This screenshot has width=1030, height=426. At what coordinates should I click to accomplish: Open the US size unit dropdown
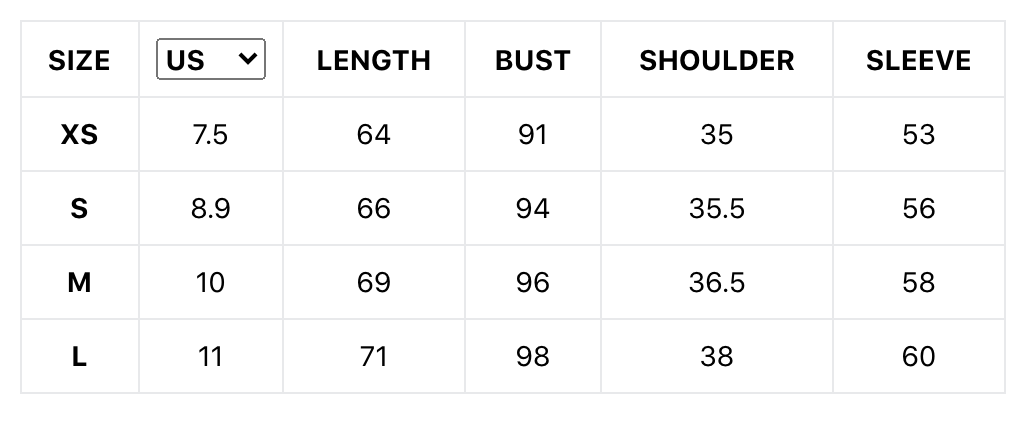tap(211, 59)
